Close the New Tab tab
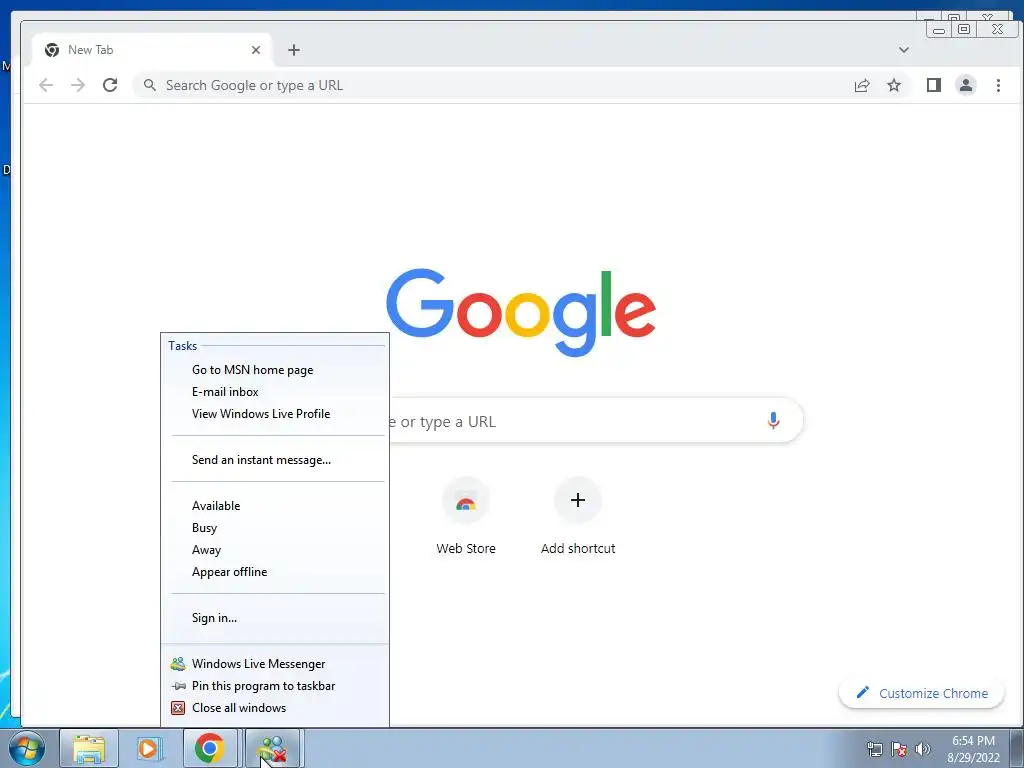The image size is (1024, 768). click(256, 50)
